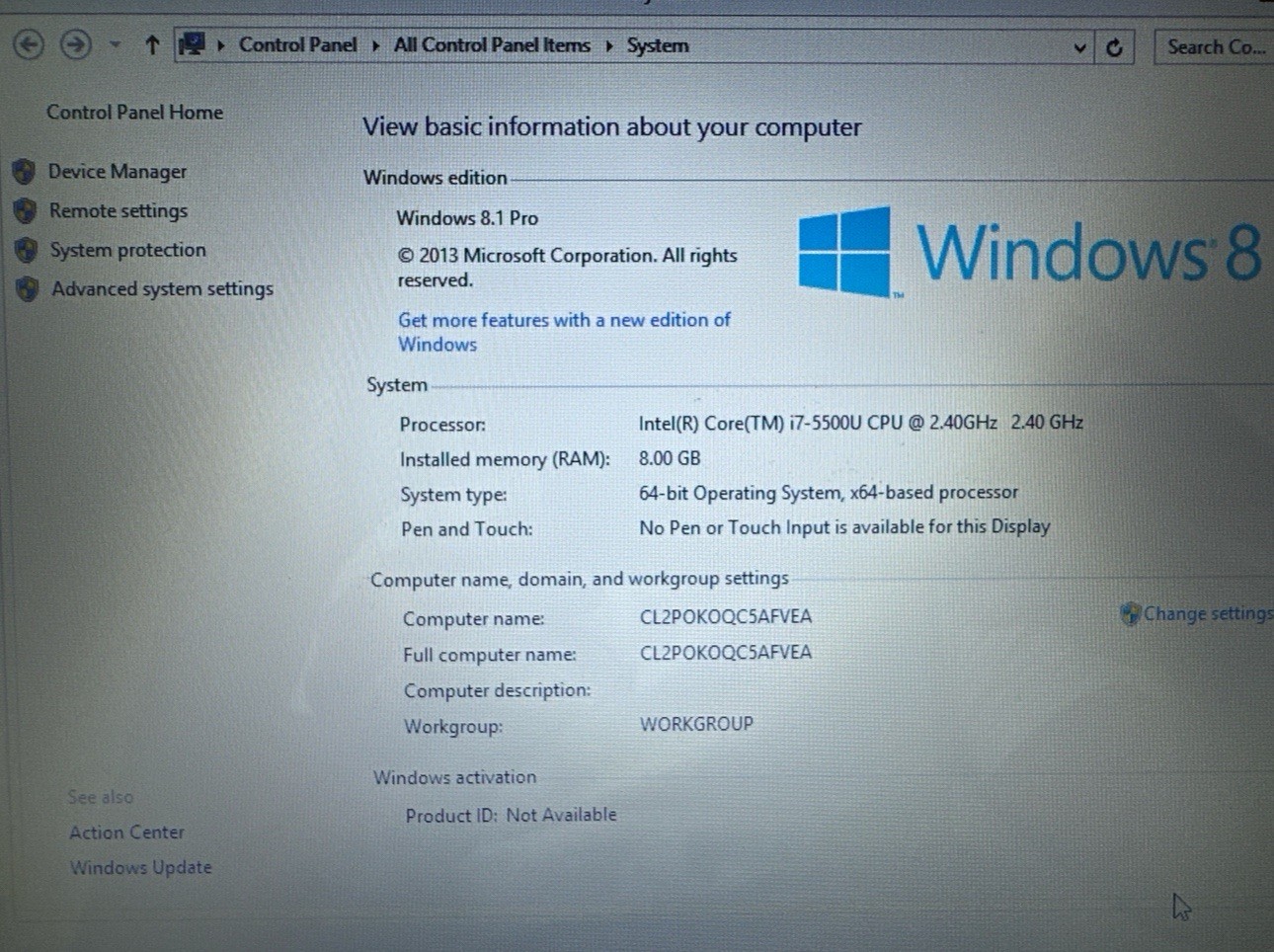Refresh the System page
Screen dimensions: 1274x952
coord(1114,47)
